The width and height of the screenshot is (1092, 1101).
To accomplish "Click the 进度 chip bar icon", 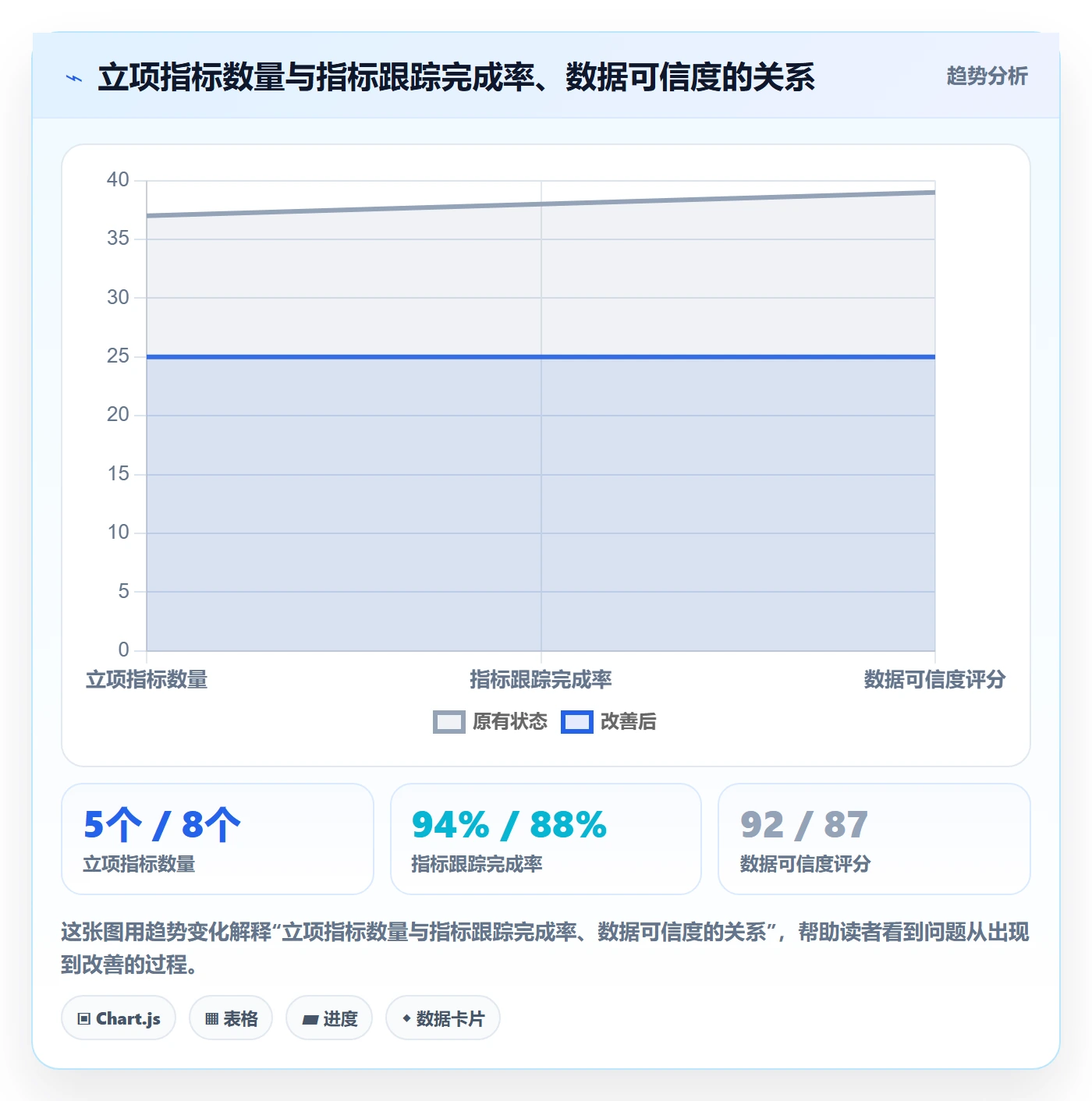I will click(x=310, y=1019).
